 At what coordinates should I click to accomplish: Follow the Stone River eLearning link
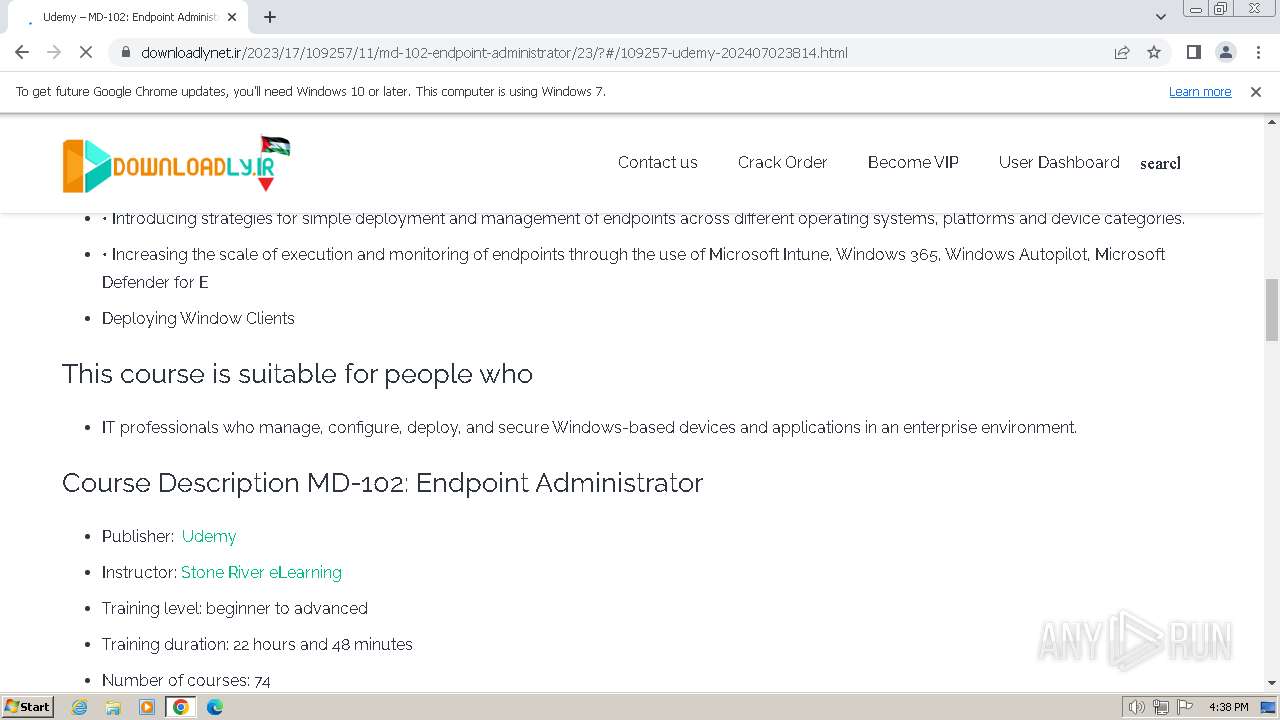261,572
